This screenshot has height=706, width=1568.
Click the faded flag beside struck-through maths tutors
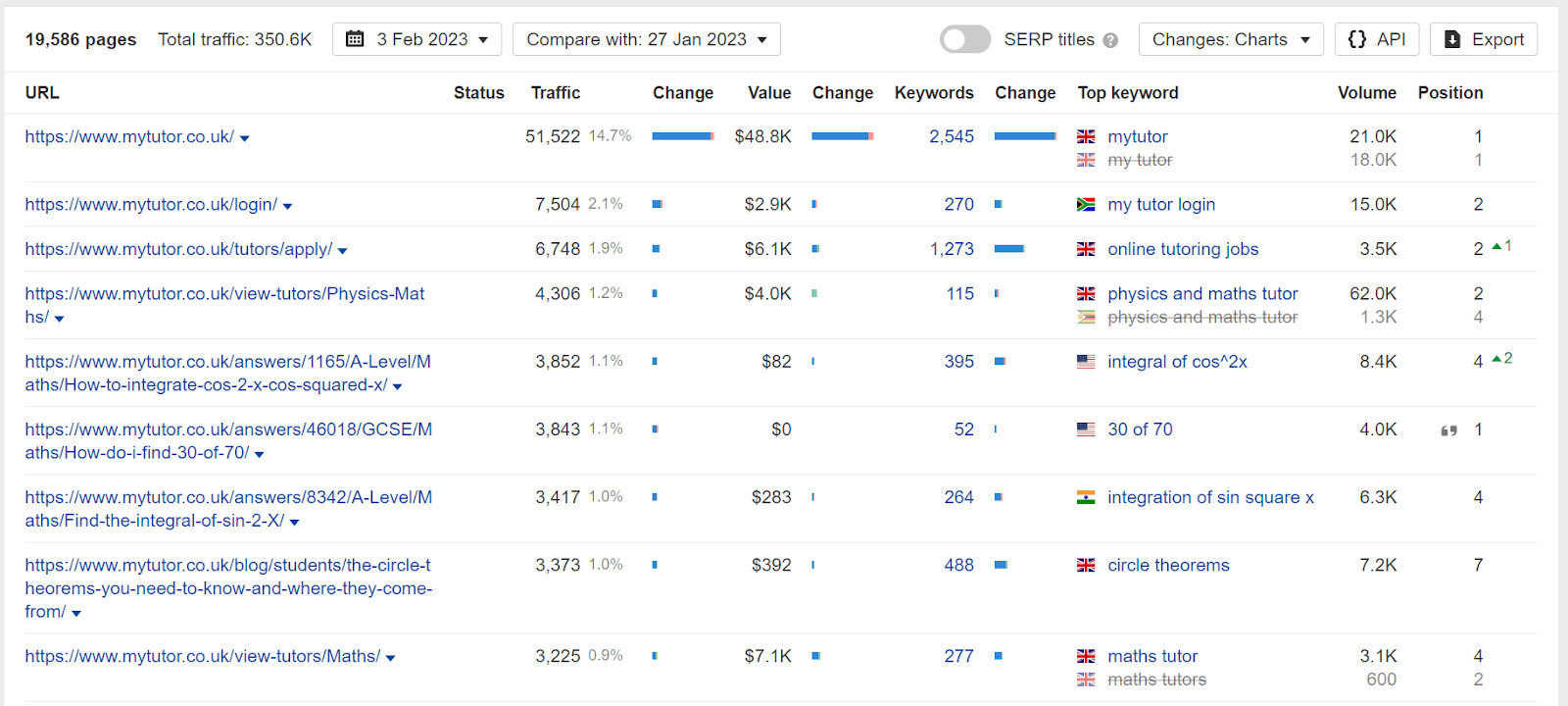click(x=1086, y=680)
